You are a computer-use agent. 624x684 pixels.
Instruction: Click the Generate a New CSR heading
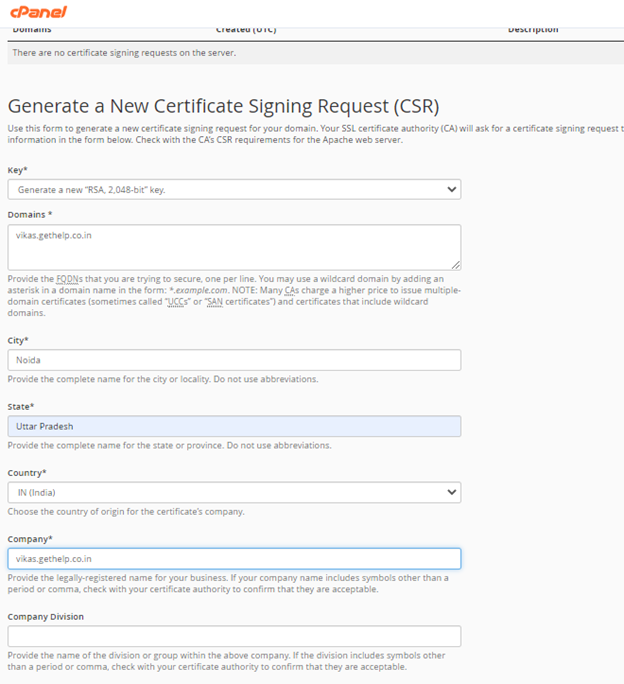[223, 106]
